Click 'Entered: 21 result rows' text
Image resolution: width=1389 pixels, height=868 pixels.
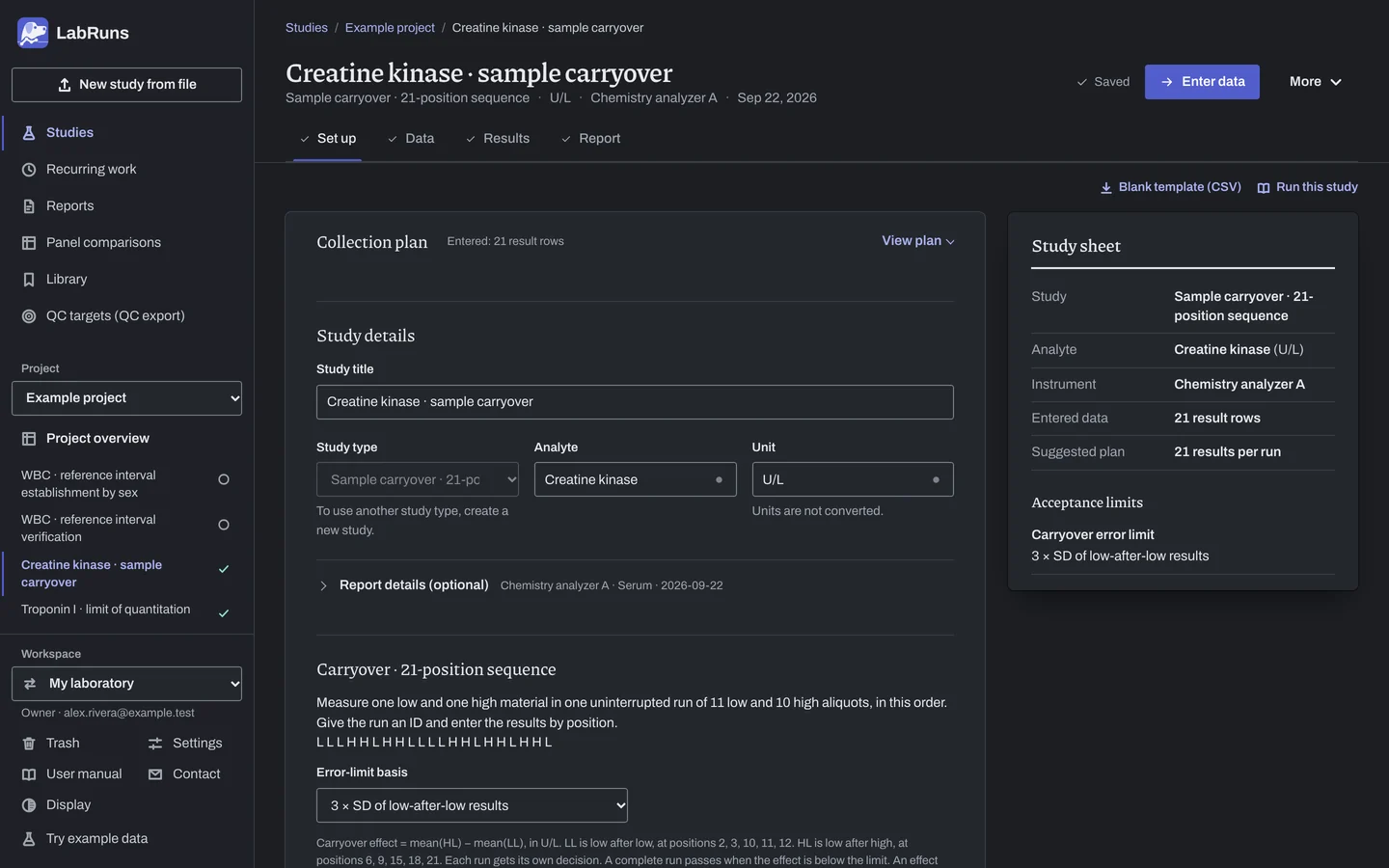click(x=505, y=242)
